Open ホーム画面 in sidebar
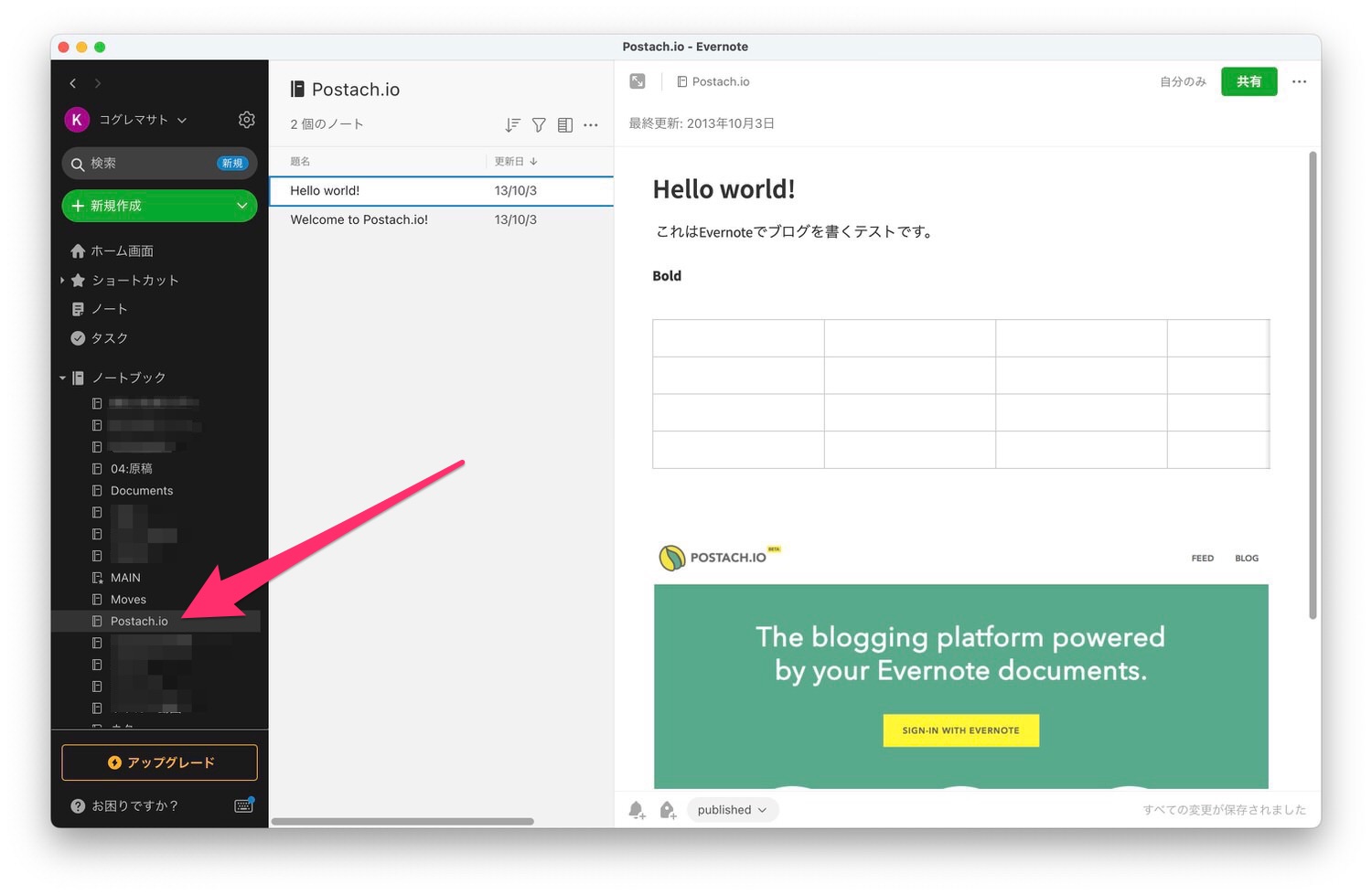This screenshot has height=895, width=1372. coord(122,250)
